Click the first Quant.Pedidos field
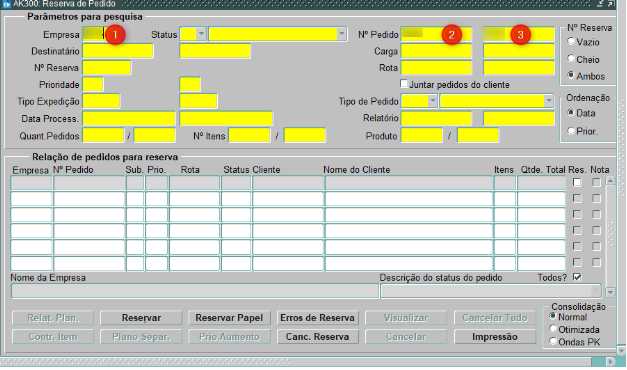The height and width of the screenshot is (370, 627). point(103,136)
